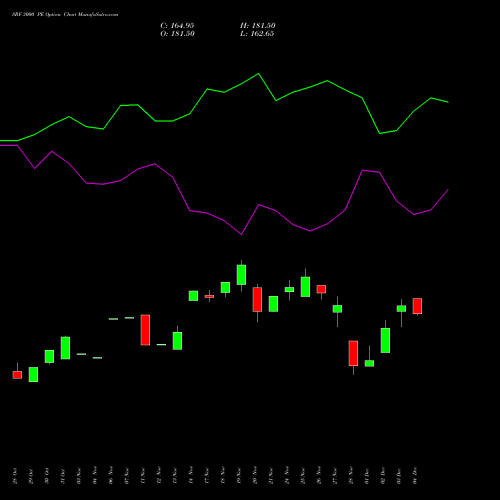This screenshot has width=500, height=500.
Task: Click the chart title text mentioning MunafaSutra.com
Action: [x=65, y=14]
